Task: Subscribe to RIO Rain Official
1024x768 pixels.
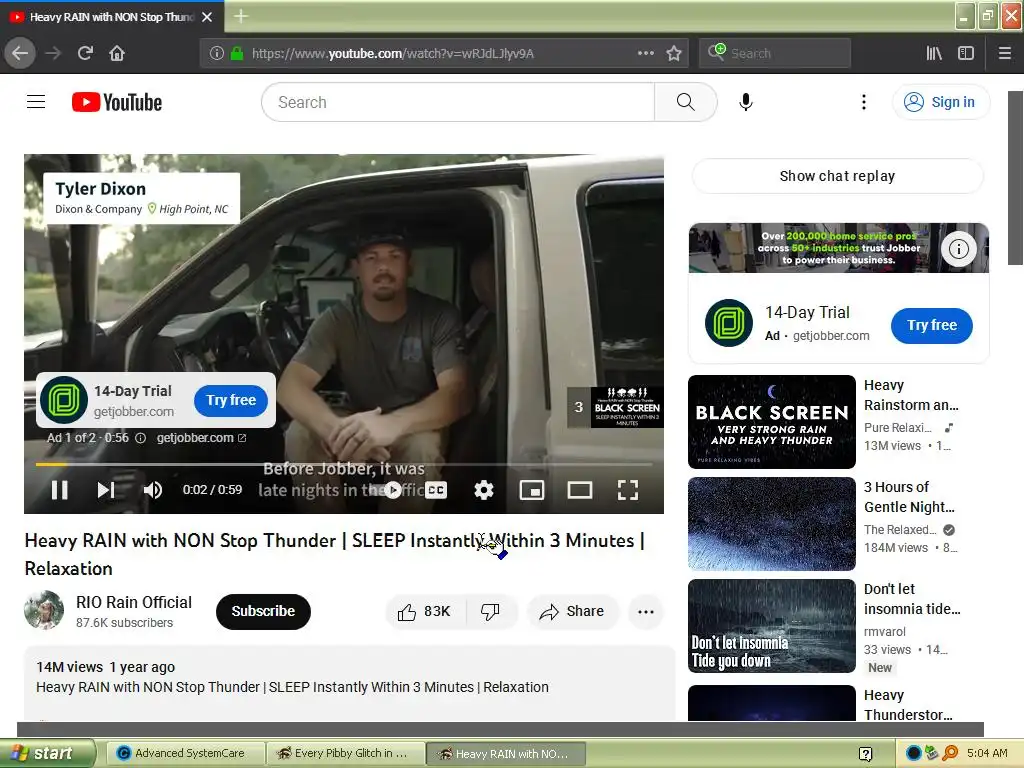Action: [x=263, y=611]
